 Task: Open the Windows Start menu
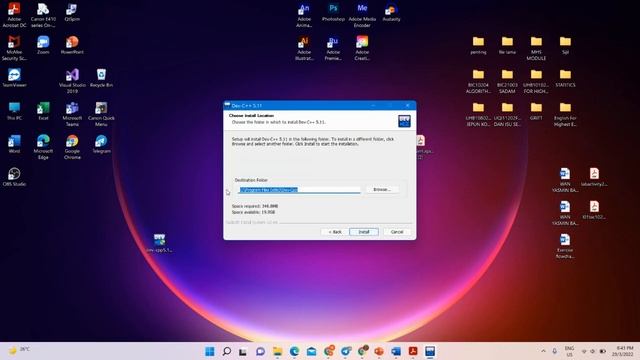click(x=210, y=351)
